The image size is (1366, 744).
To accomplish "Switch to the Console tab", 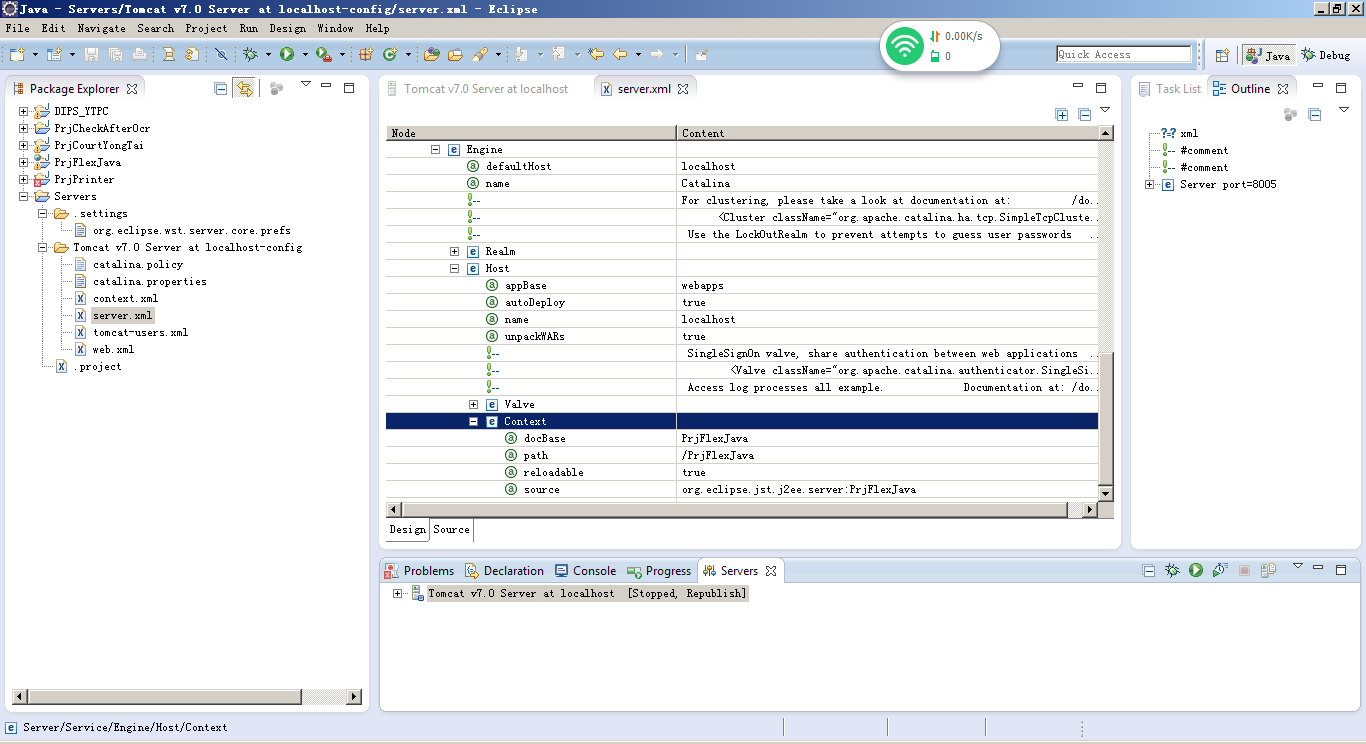I will coord(594,570).
